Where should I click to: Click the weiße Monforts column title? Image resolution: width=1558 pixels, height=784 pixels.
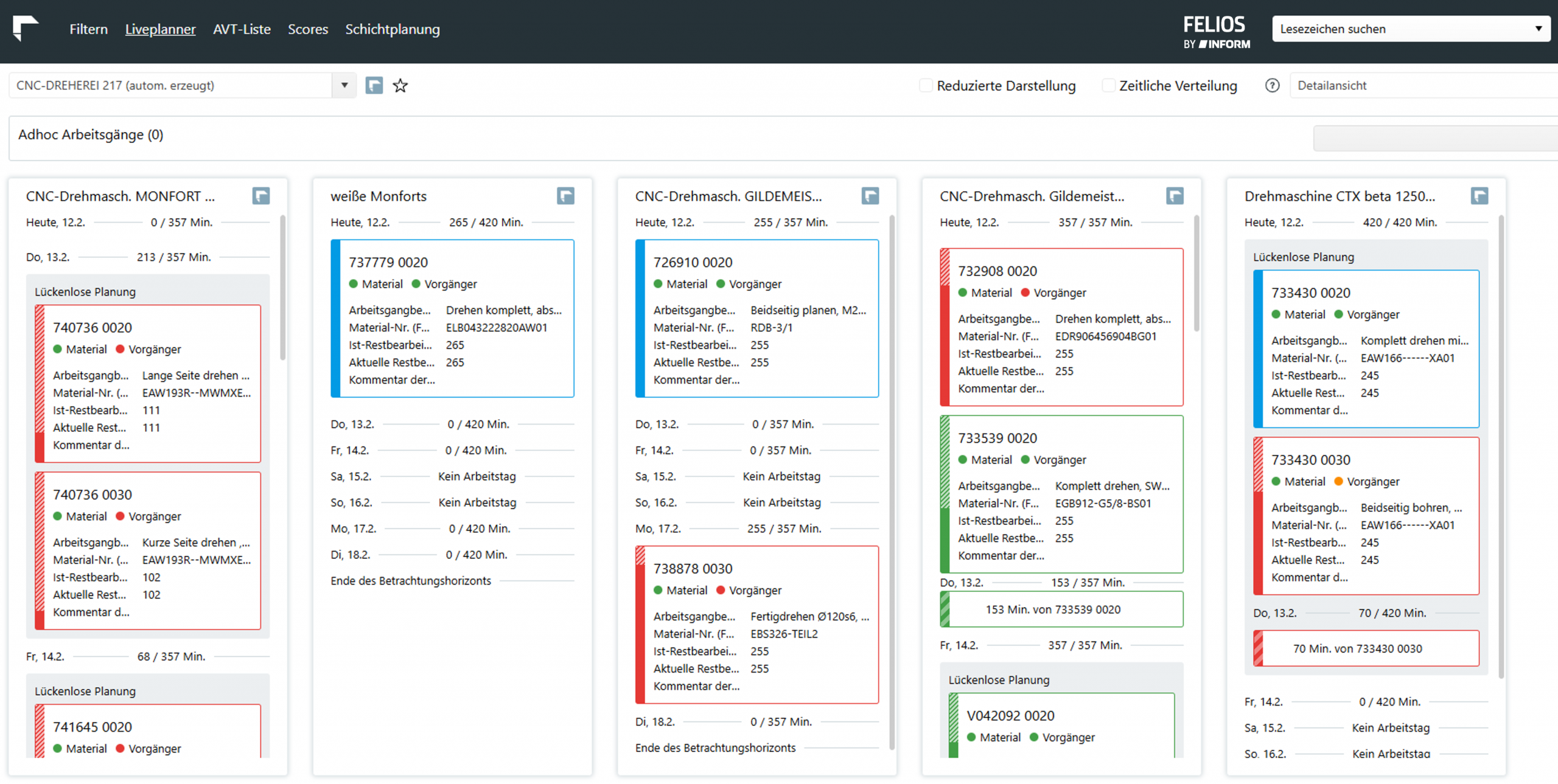(x=379, y=196)
